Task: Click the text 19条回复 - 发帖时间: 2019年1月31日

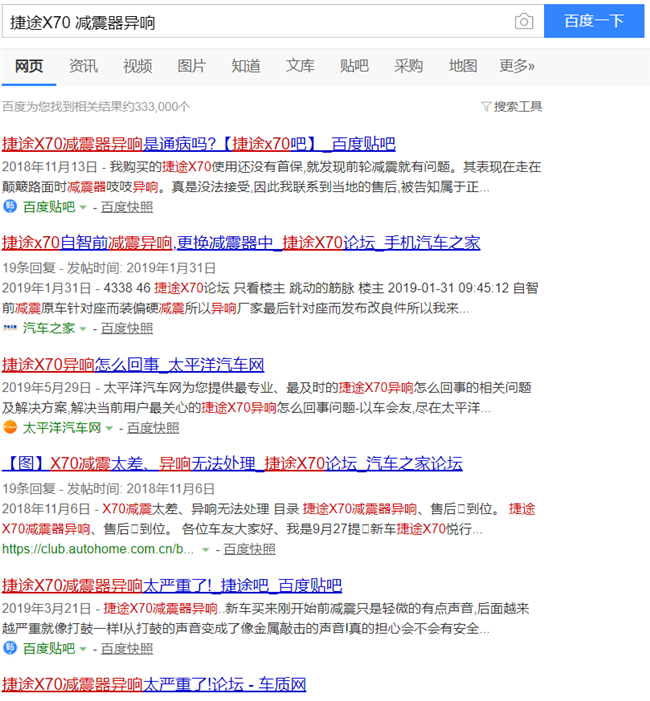Action: coord(109,268)
